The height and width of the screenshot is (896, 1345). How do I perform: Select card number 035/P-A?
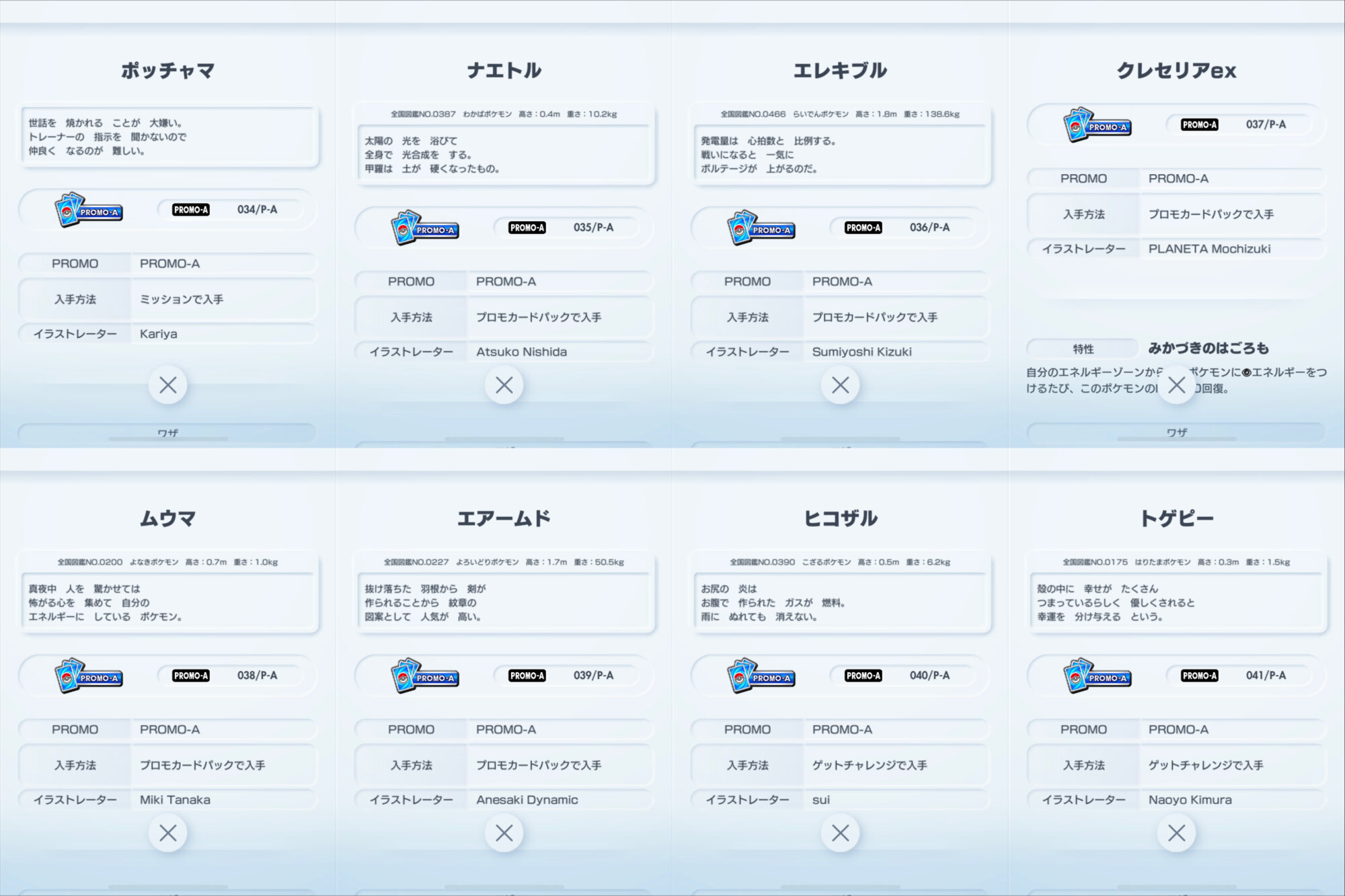[x=593, y=228]
